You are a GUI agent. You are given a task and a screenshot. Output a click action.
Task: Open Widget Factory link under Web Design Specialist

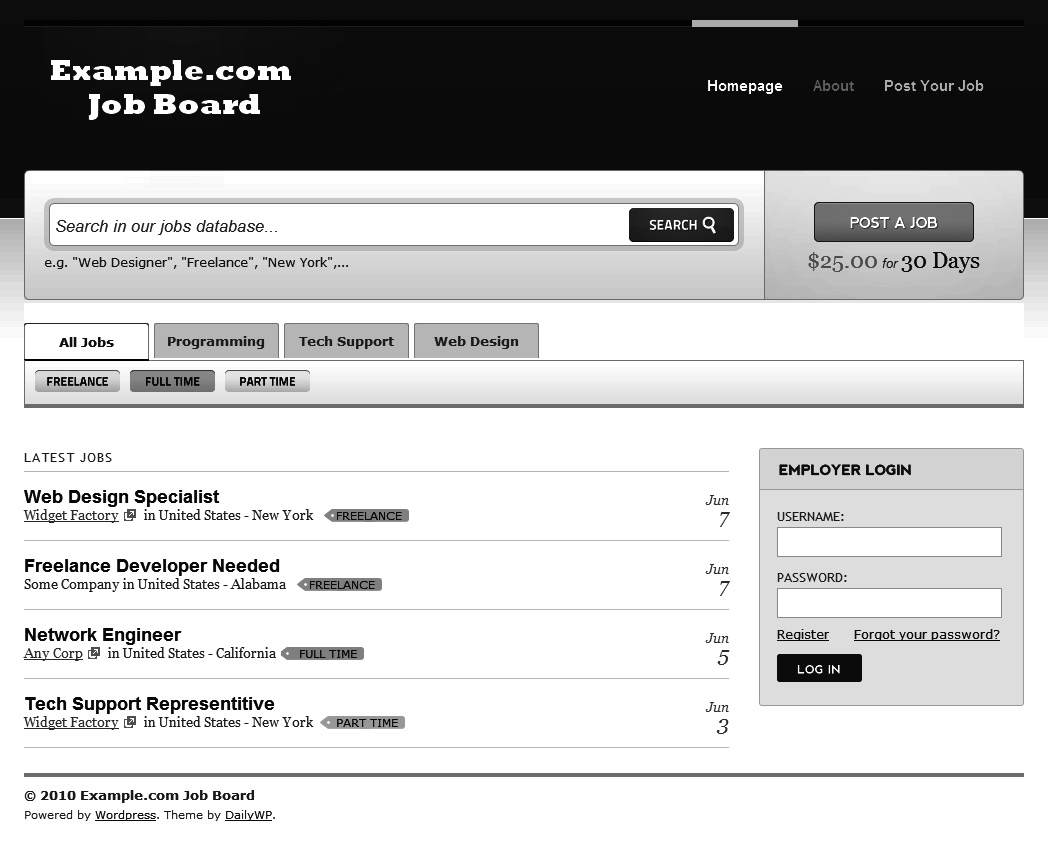click(x=71, y=515)
